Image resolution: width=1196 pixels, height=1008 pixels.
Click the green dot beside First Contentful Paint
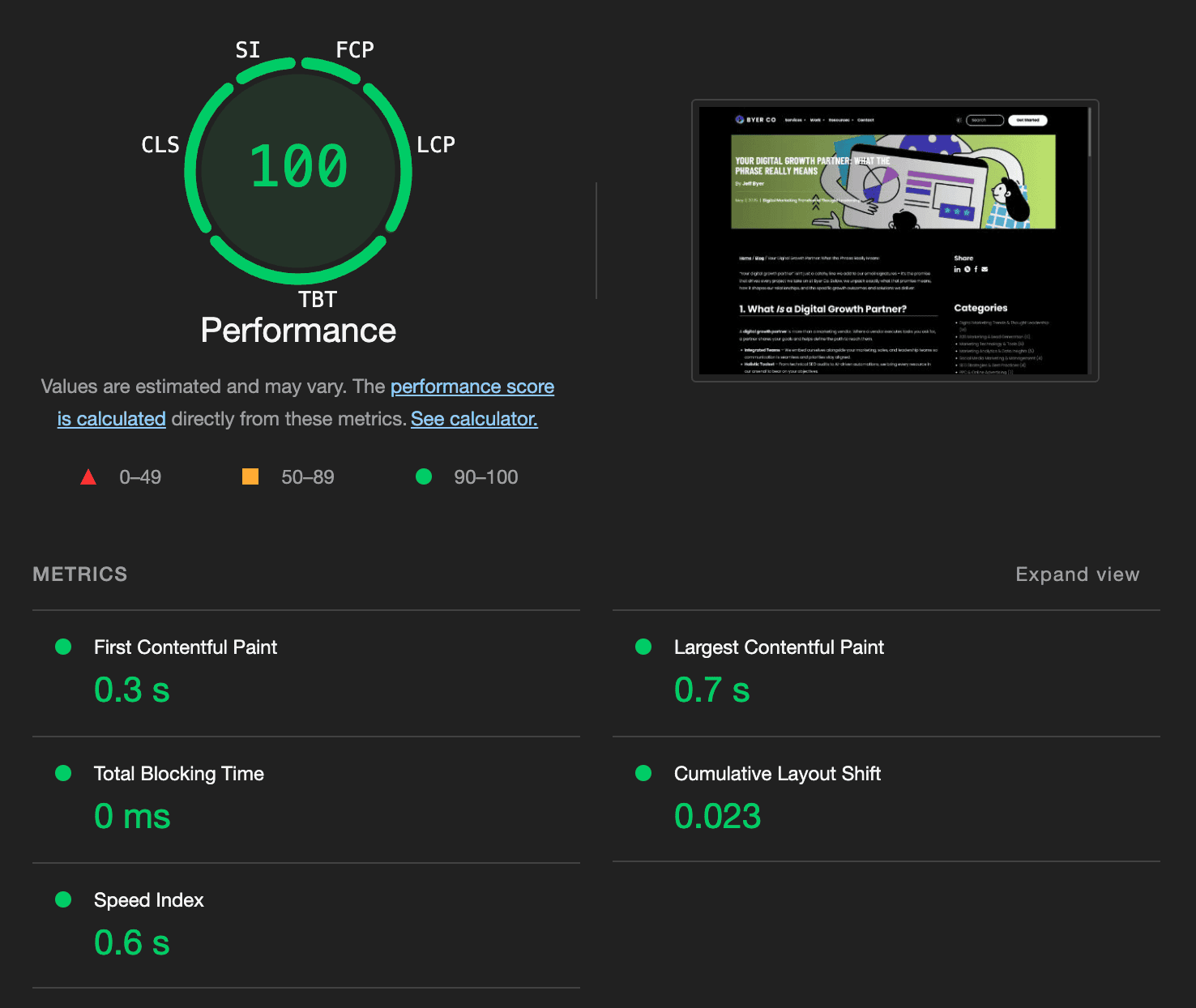(63, 647)
